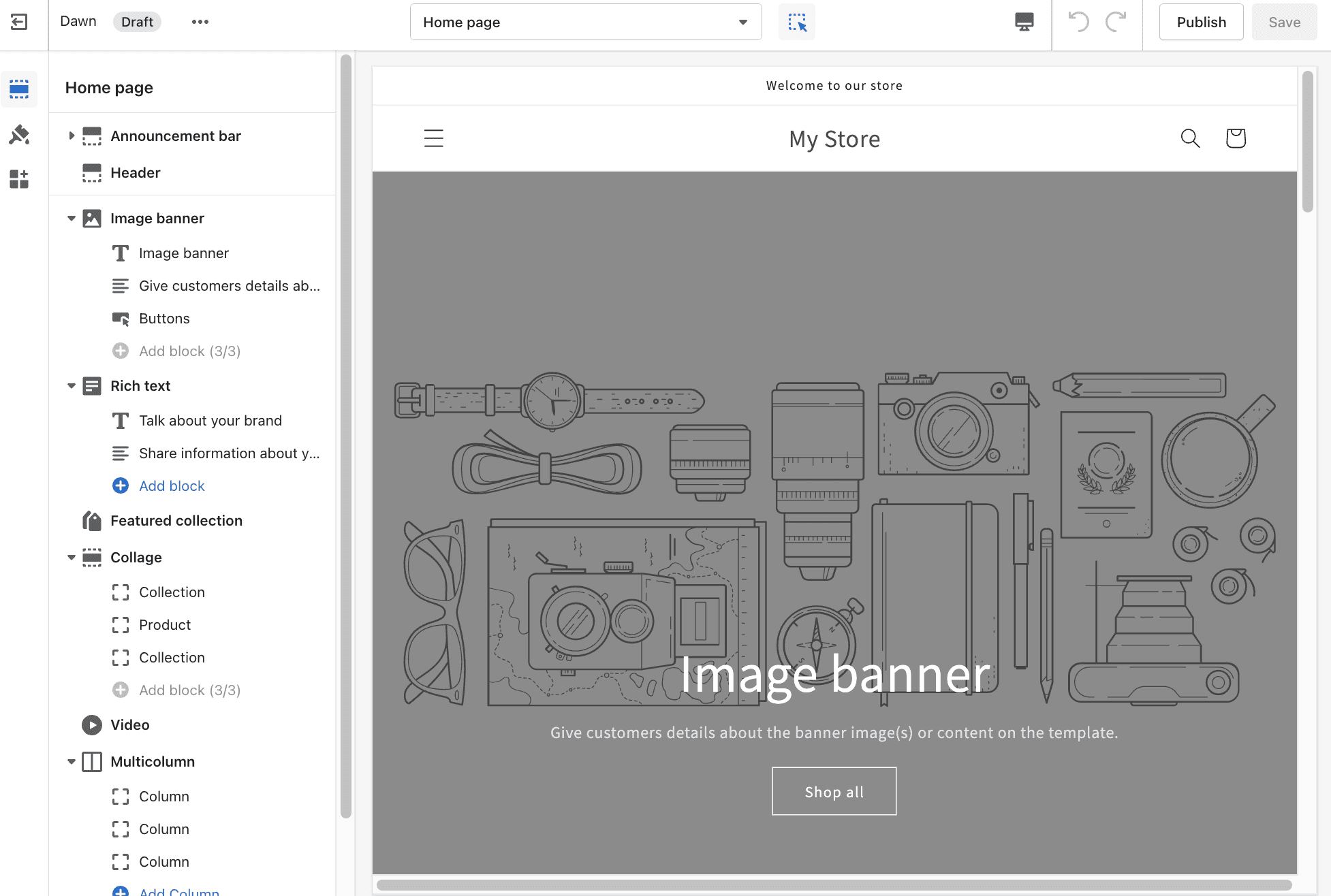Screen dimensions: 1331x896
Task: Select Home page from dropdown
Action: point(585,21)
